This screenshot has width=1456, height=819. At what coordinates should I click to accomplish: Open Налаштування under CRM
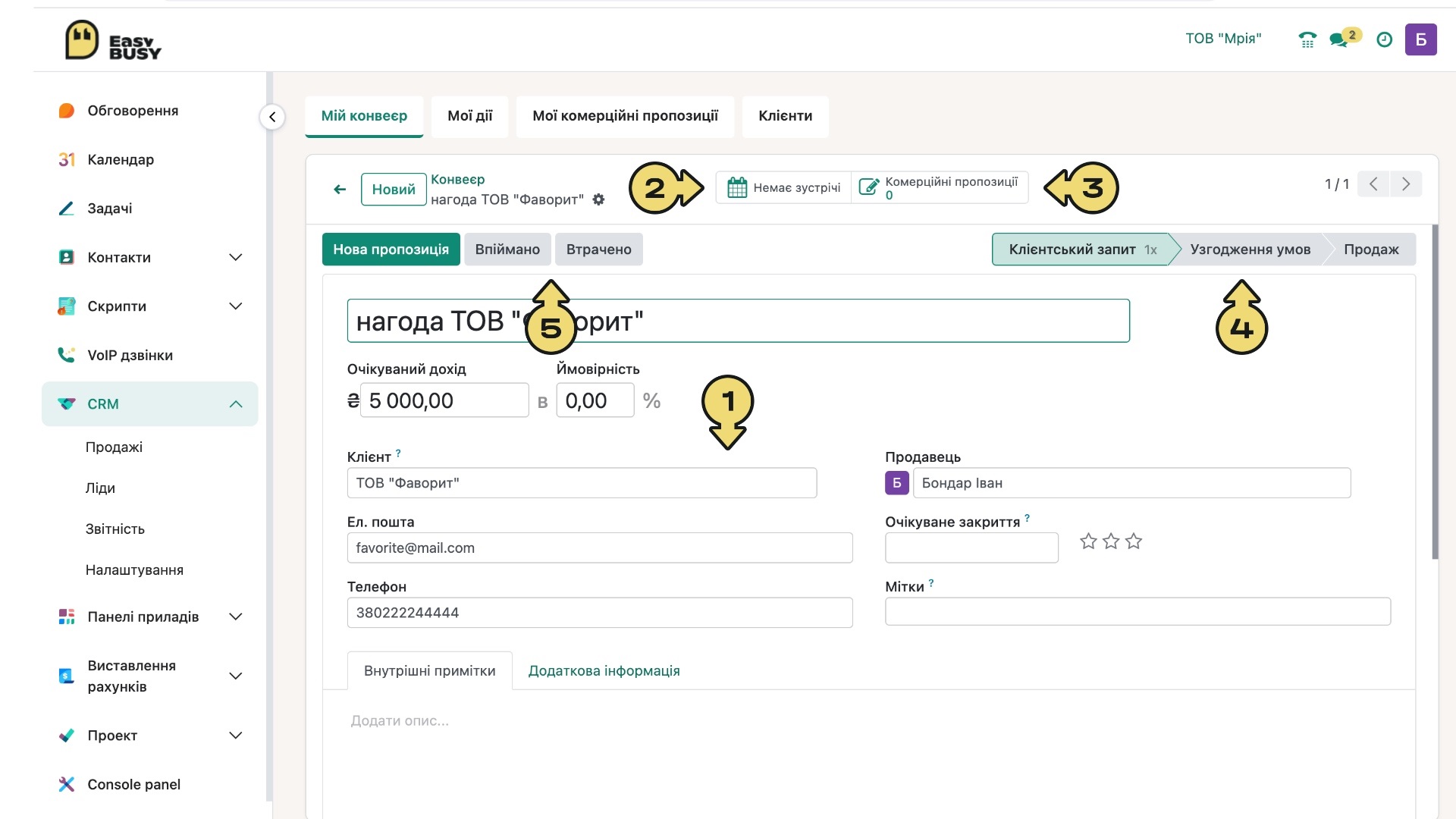coord(134,570)
